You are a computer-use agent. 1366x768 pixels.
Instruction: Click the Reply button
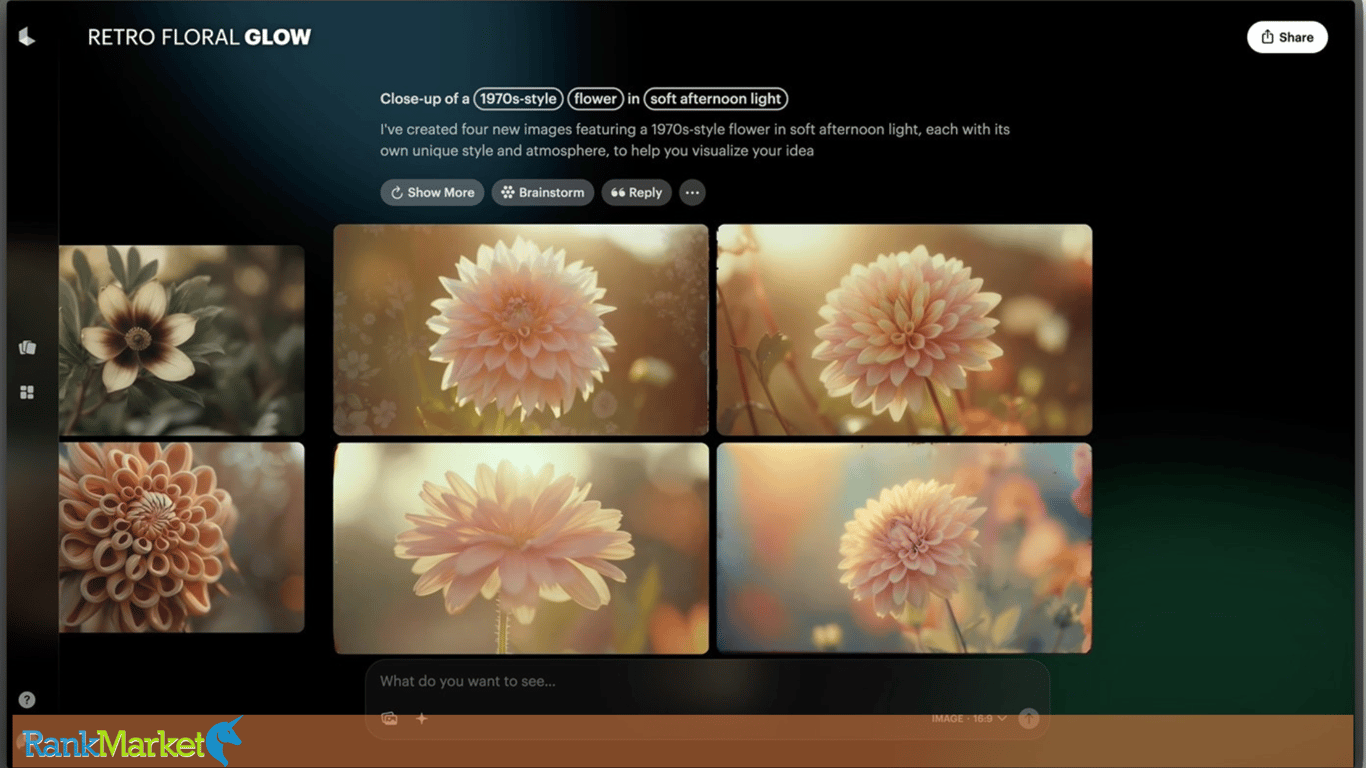tap(636, 192)
